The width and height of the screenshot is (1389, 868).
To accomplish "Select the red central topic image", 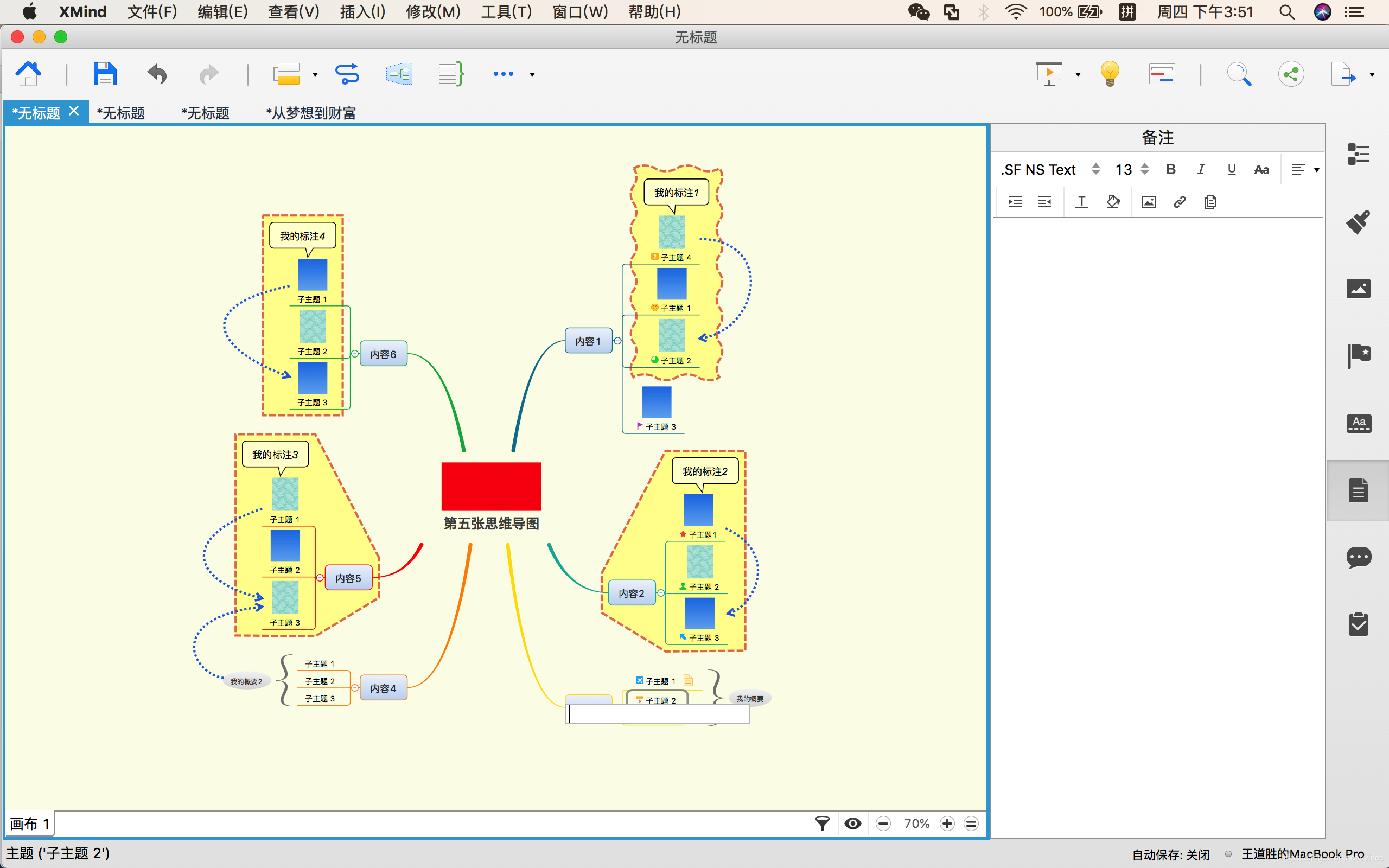I will [x=490, y=486].
